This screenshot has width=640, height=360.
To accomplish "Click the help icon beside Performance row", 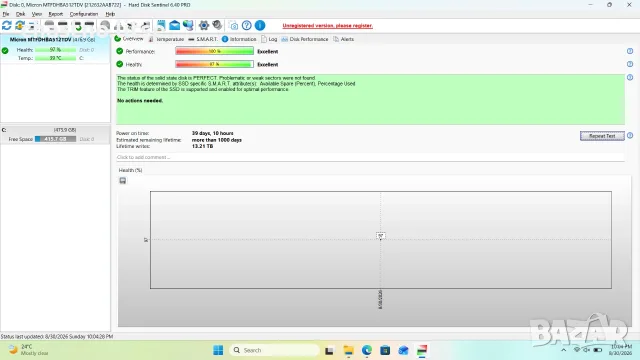I will [630, 51].
